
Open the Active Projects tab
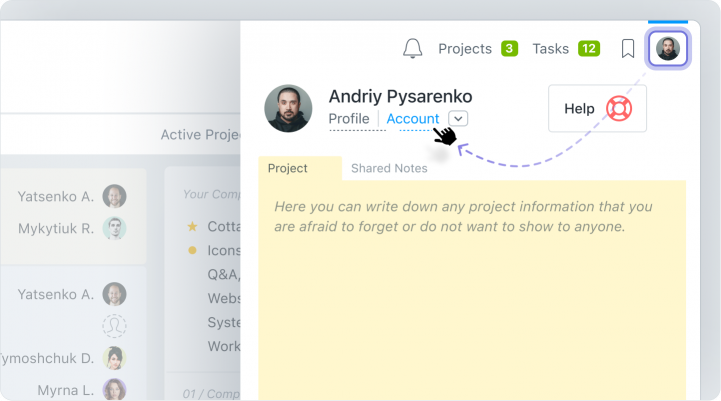coord(200,135)
